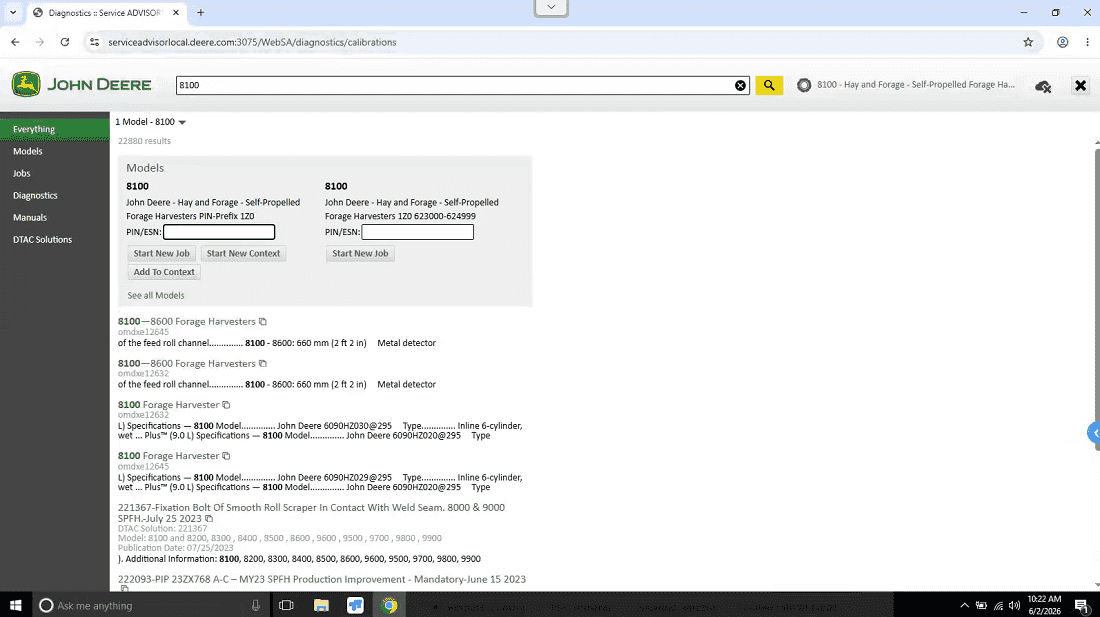Bookmark this page with the star icon
This screenshot has width=1100, height=617.
point(1028,42)
